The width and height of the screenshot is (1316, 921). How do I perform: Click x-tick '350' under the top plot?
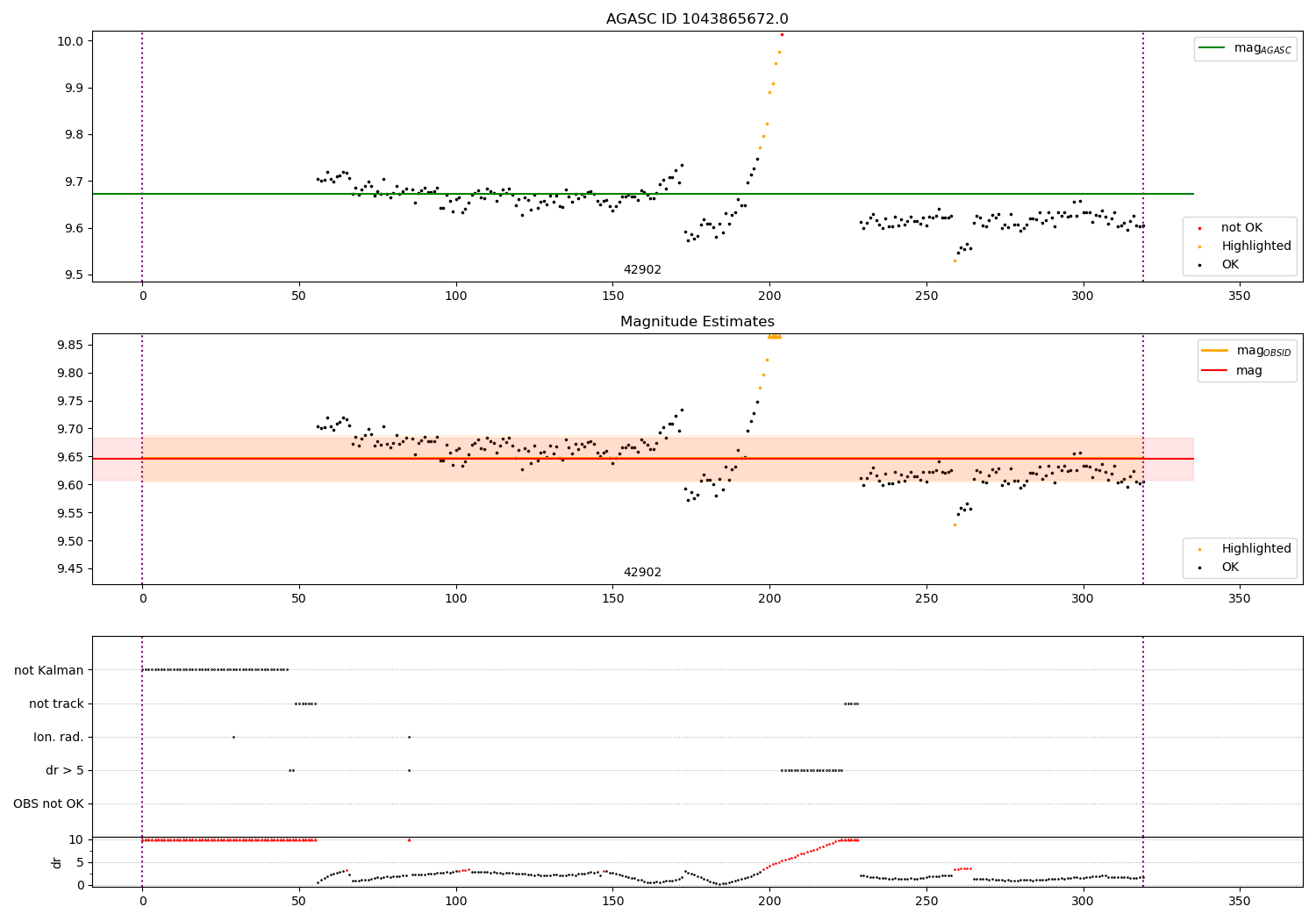click(x=1239, y=297)
